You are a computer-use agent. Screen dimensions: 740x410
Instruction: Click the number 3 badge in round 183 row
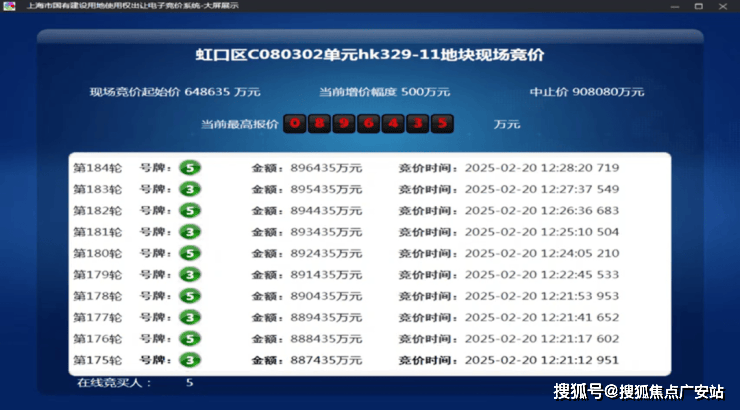pyautogui.click(x=190, y=189)
